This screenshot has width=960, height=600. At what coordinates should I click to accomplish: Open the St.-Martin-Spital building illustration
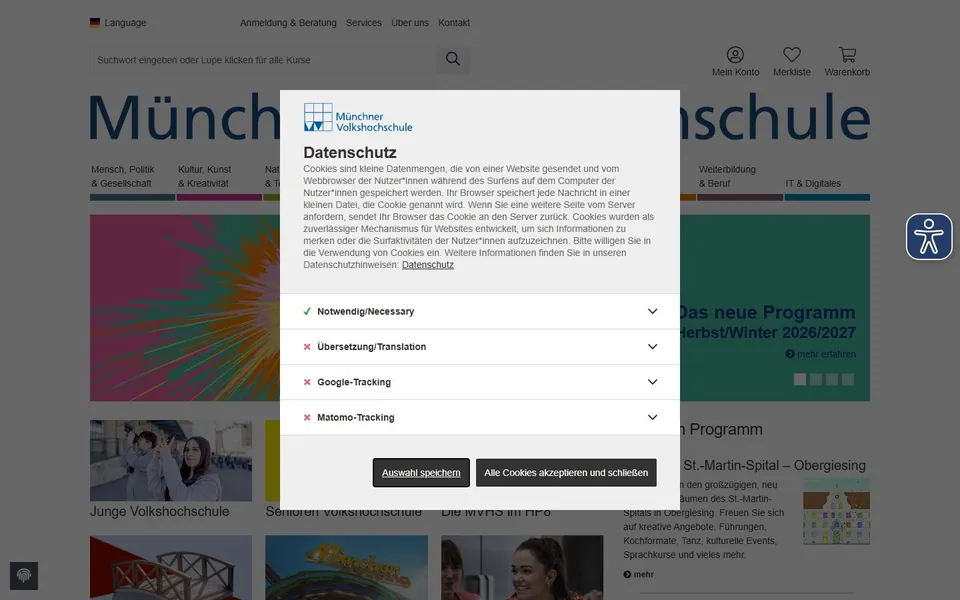(836, 512)
